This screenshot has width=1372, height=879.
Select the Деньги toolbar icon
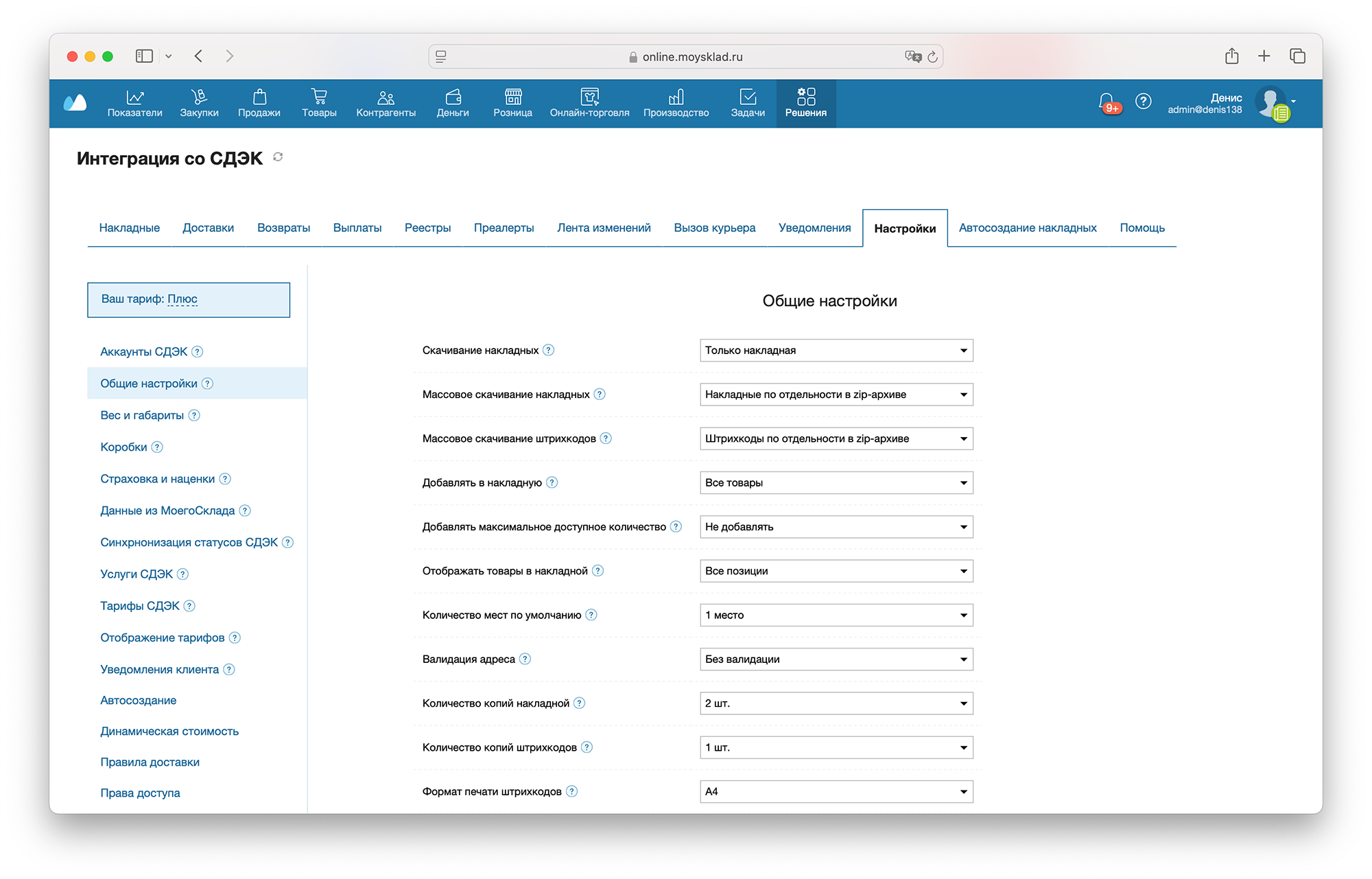coord(453,97)
